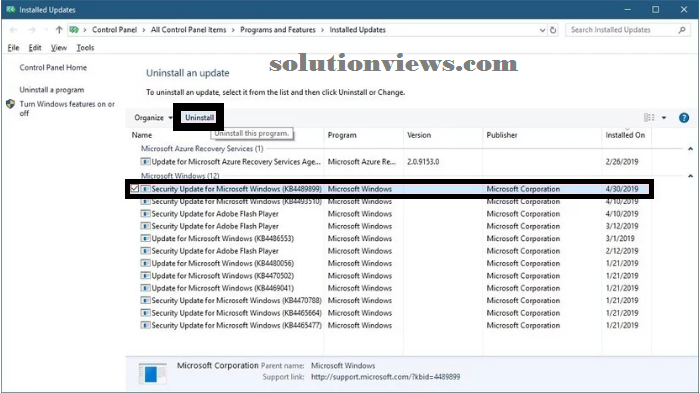The width and height of the screenshot is (700, 393).
Task: Refresh the Installed Updates list
Action: coord(553,30)
